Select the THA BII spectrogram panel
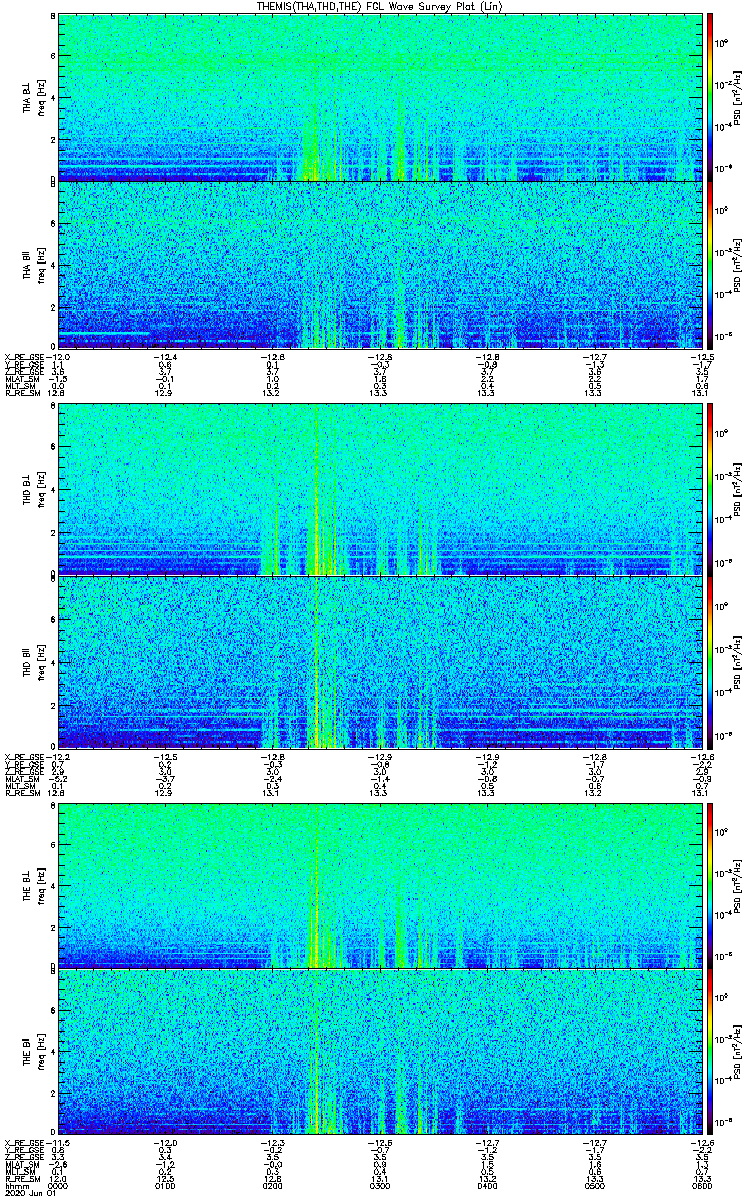Viewport: 750px width, 1200px height. click(x=380, y=264)
